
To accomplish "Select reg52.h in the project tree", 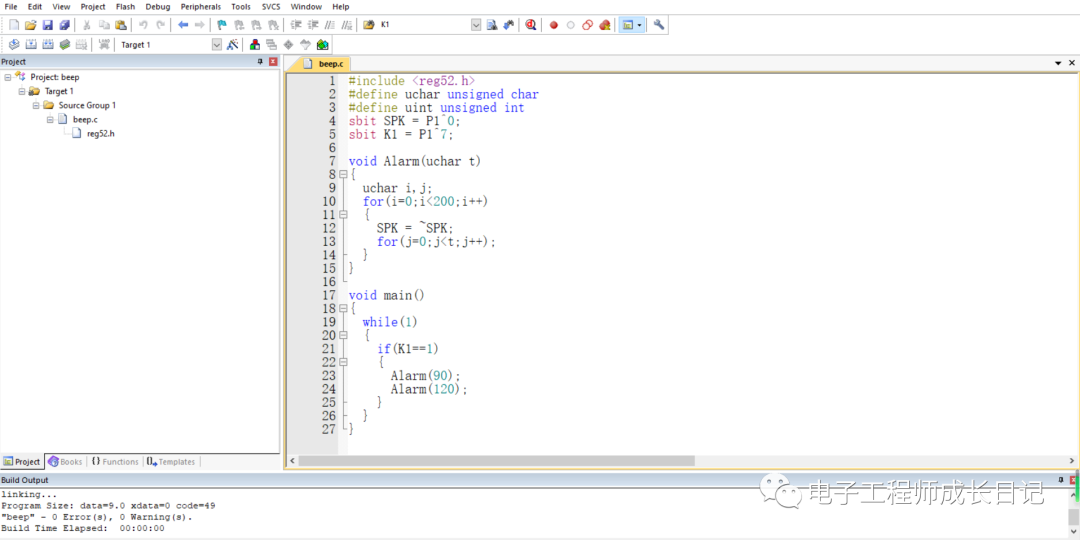I will coord(100,133).
